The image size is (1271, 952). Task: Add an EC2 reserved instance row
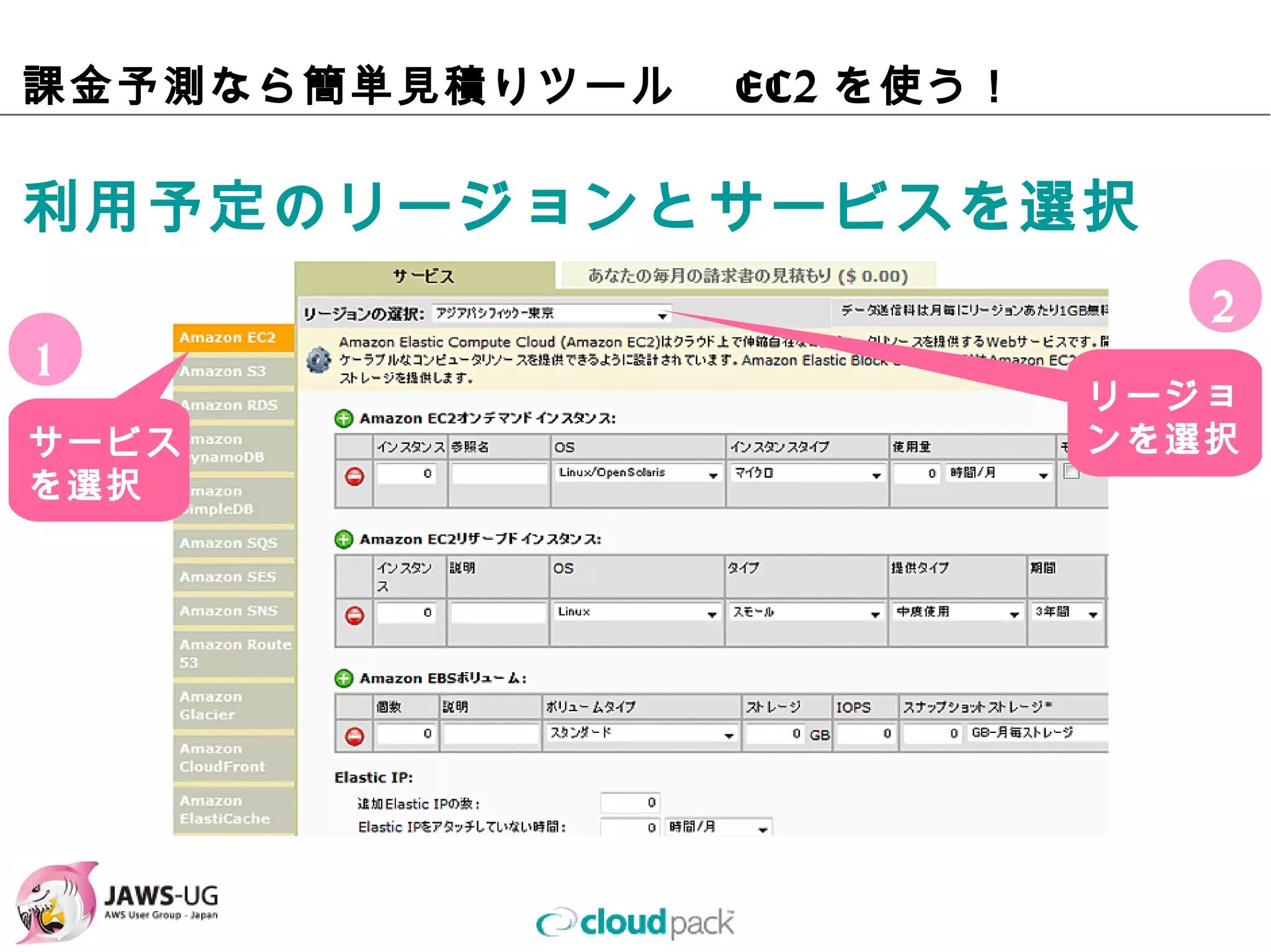(343, 539)
